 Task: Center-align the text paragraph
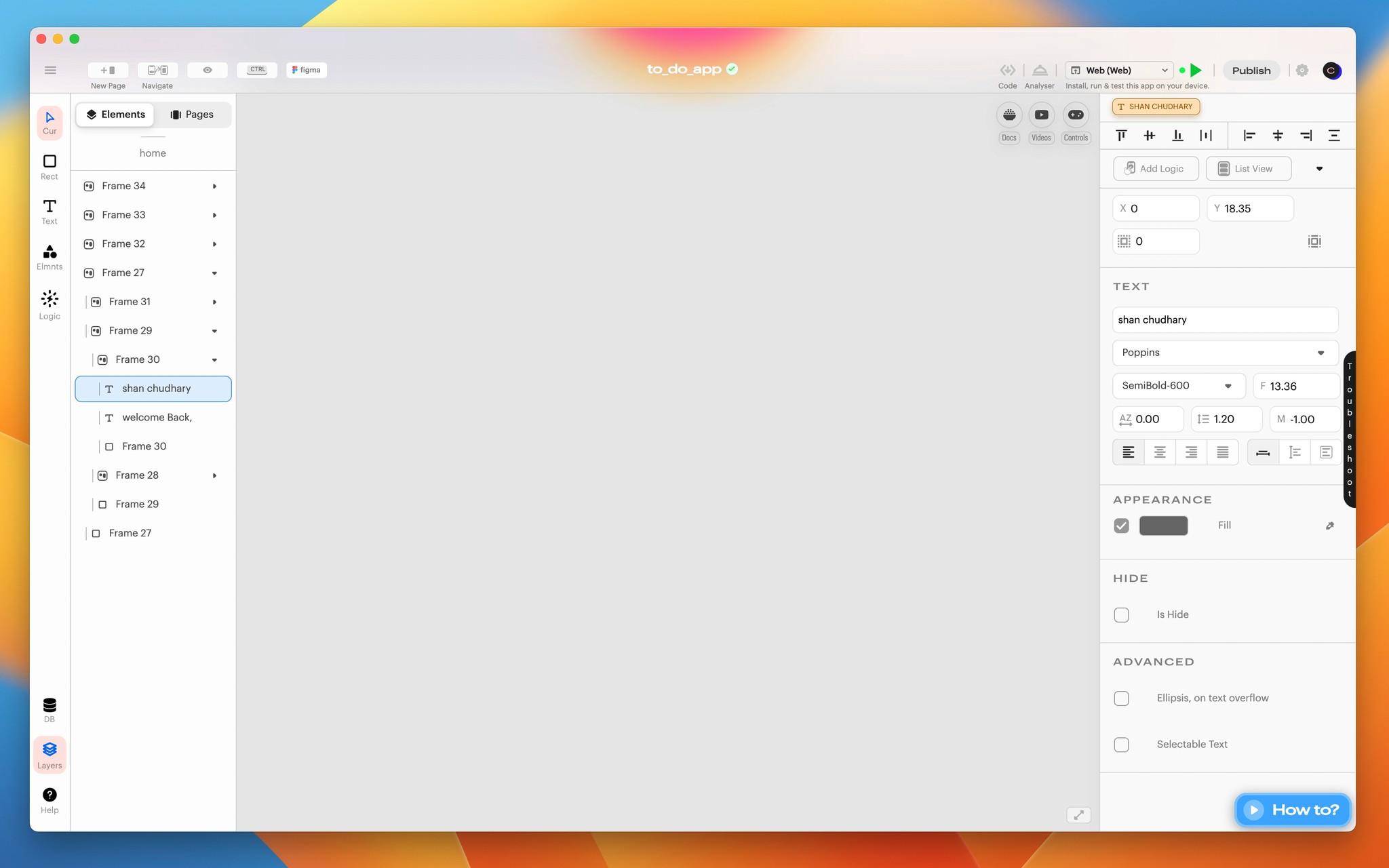pos(1160,452)
